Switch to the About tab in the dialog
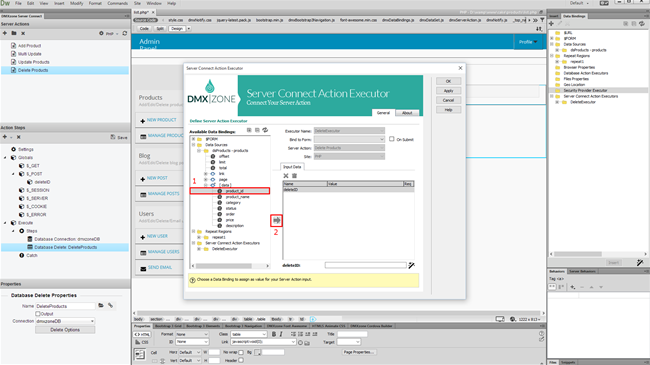Viewport: 650px width, 365px height. (407, 112)
